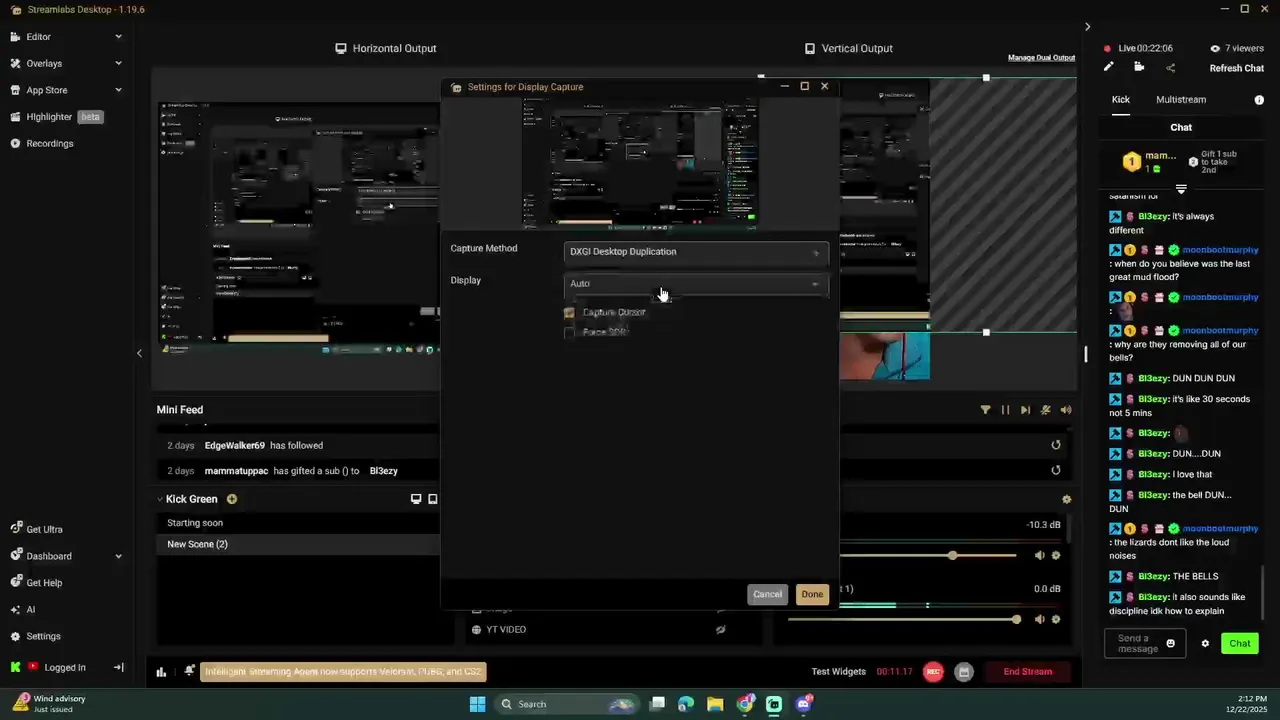Share the stream via share icon
1280x720 pixels.
pos(1170,68)
